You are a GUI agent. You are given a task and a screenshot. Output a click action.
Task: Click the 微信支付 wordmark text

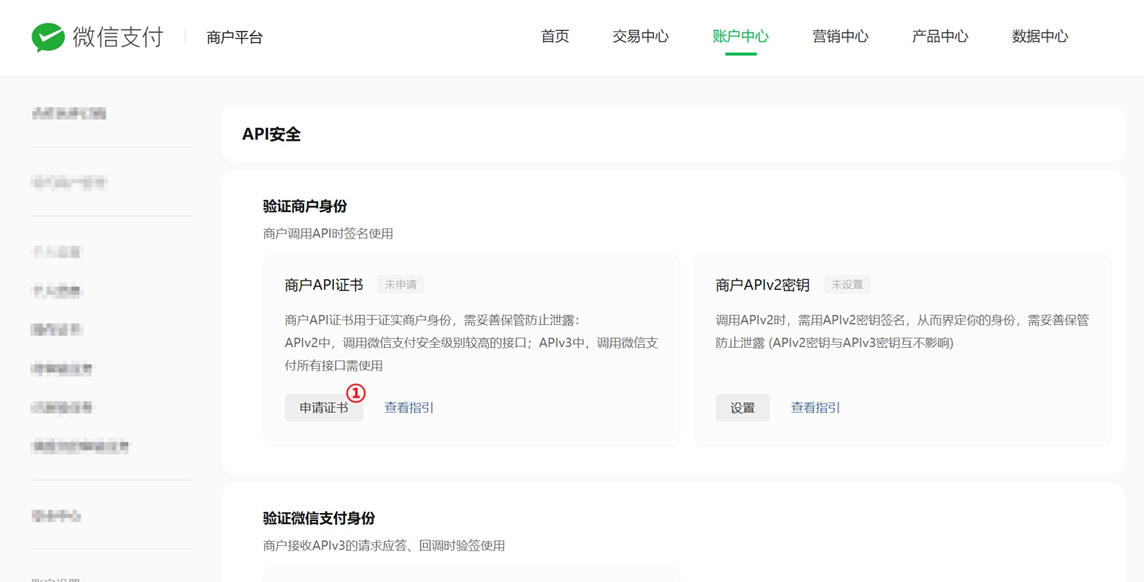[x=118, y=37]
